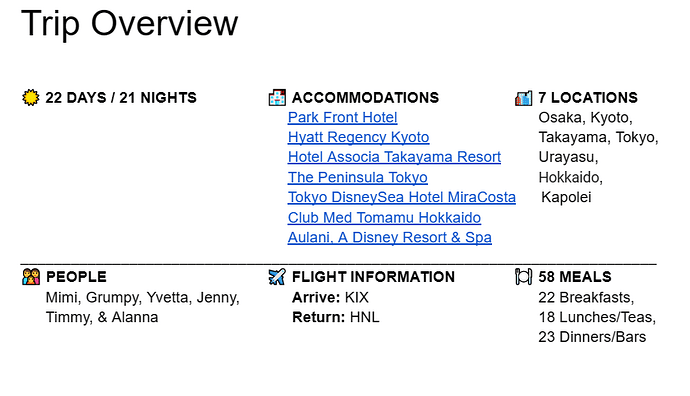
Task: Open The Peninsula Tokyo link
Action: (357, 177)
